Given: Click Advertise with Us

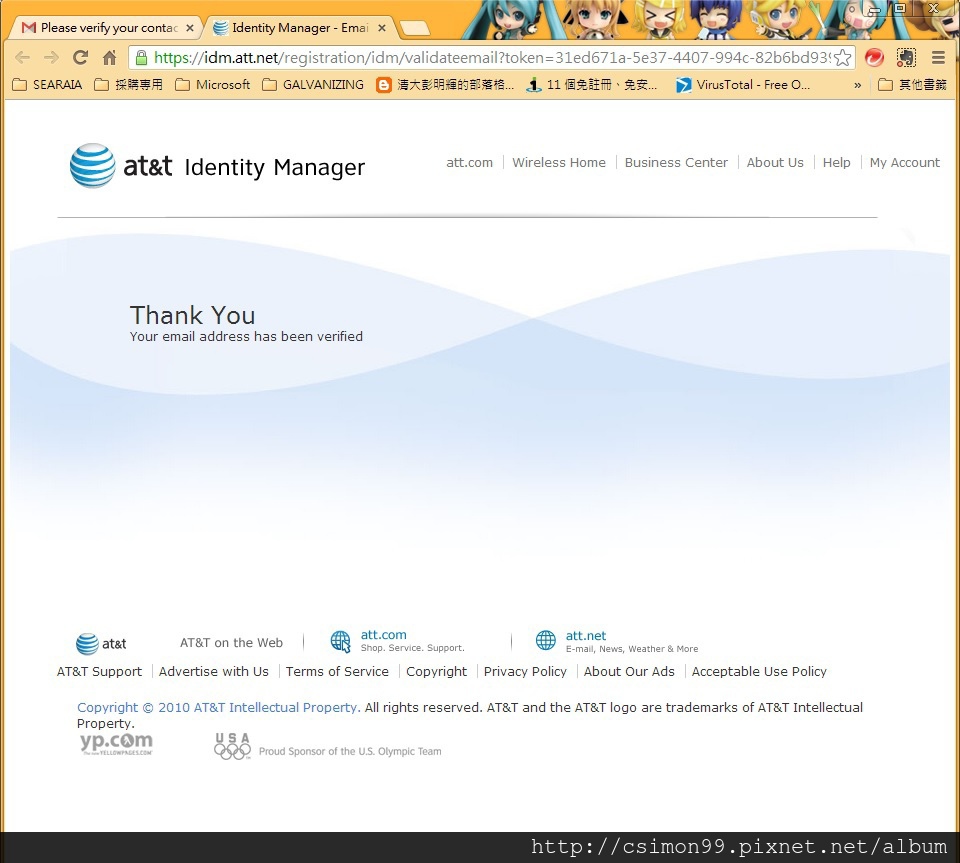Looking at the screenshot, I should click(214, 671).
